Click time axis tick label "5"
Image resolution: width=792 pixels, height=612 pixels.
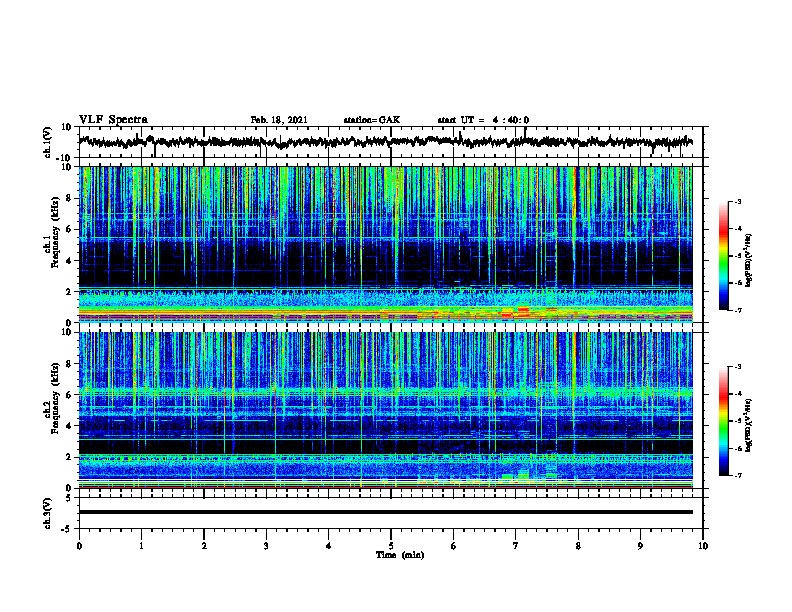tap(391, 546)
